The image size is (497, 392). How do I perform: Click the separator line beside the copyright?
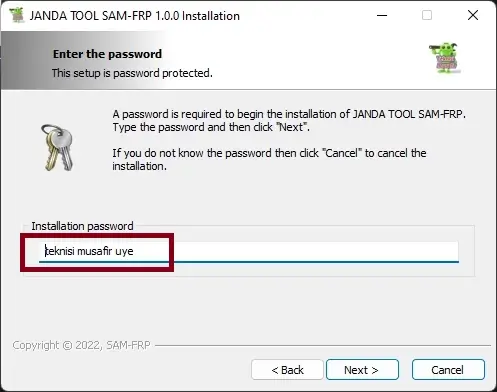tap(323, 345)
